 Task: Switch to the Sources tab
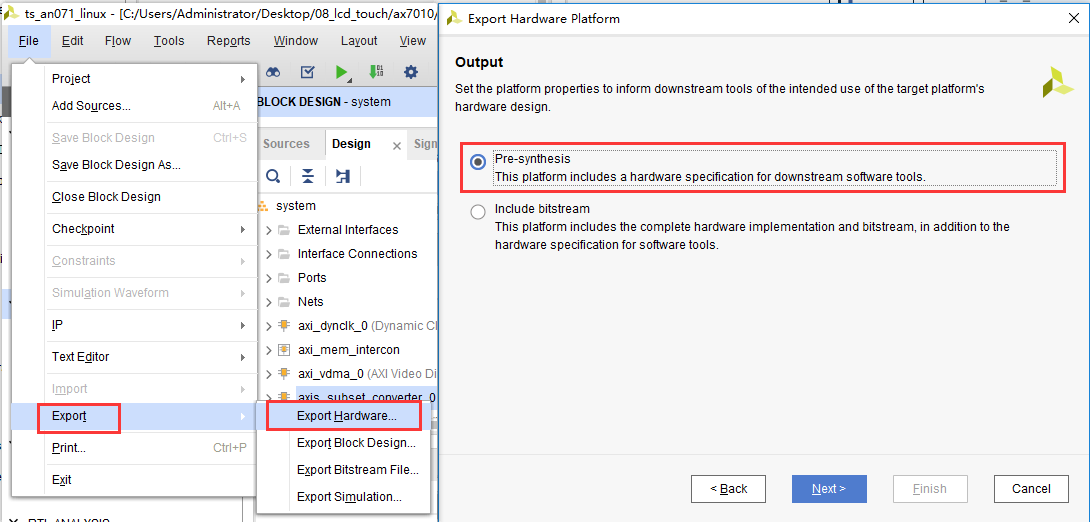pos(286,144)
